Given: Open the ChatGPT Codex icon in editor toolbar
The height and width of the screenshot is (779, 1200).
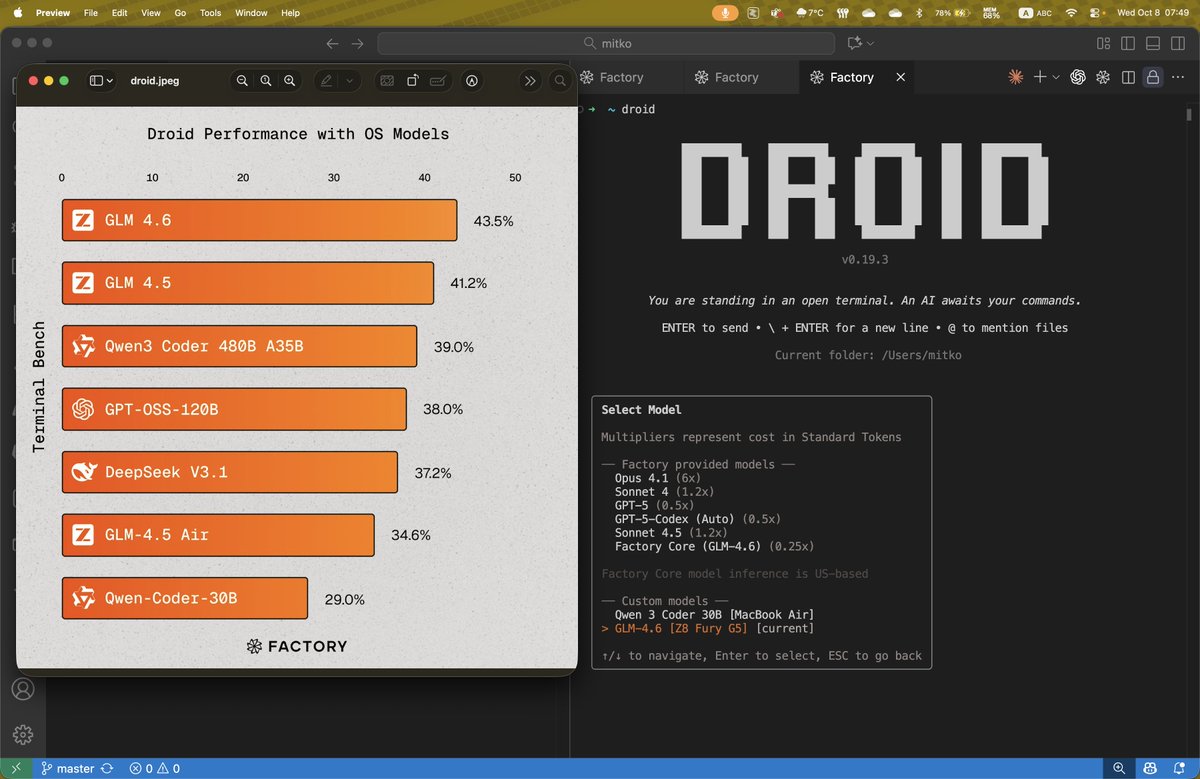Looking at the screenshot, I should coord(1078,77).
